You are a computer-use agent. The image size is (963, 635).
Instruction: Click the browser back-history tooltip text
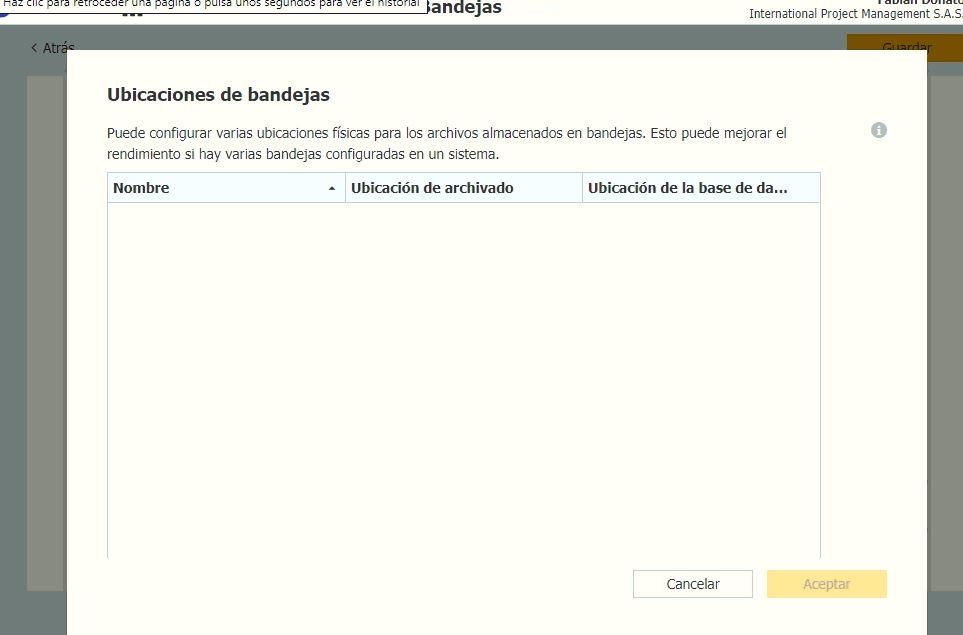[x=212, y=4]
